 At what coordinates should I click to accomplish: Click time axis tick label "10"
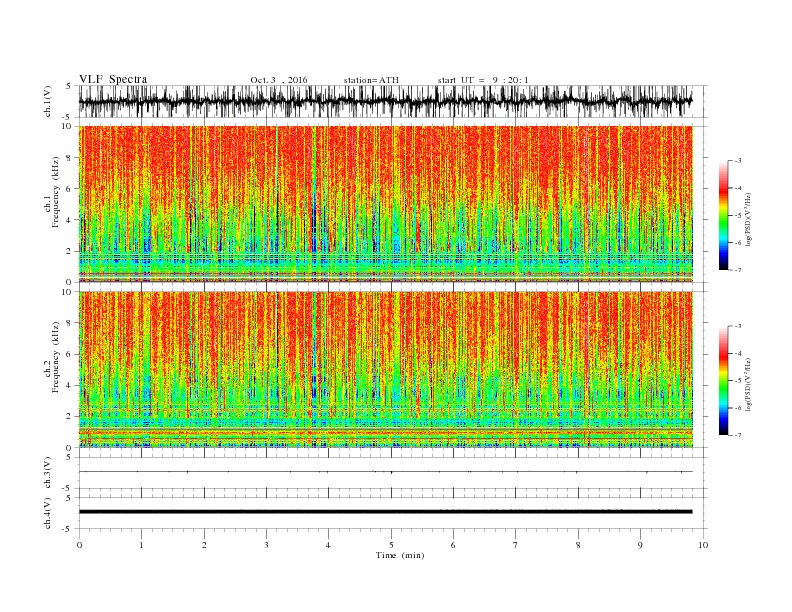703,545
